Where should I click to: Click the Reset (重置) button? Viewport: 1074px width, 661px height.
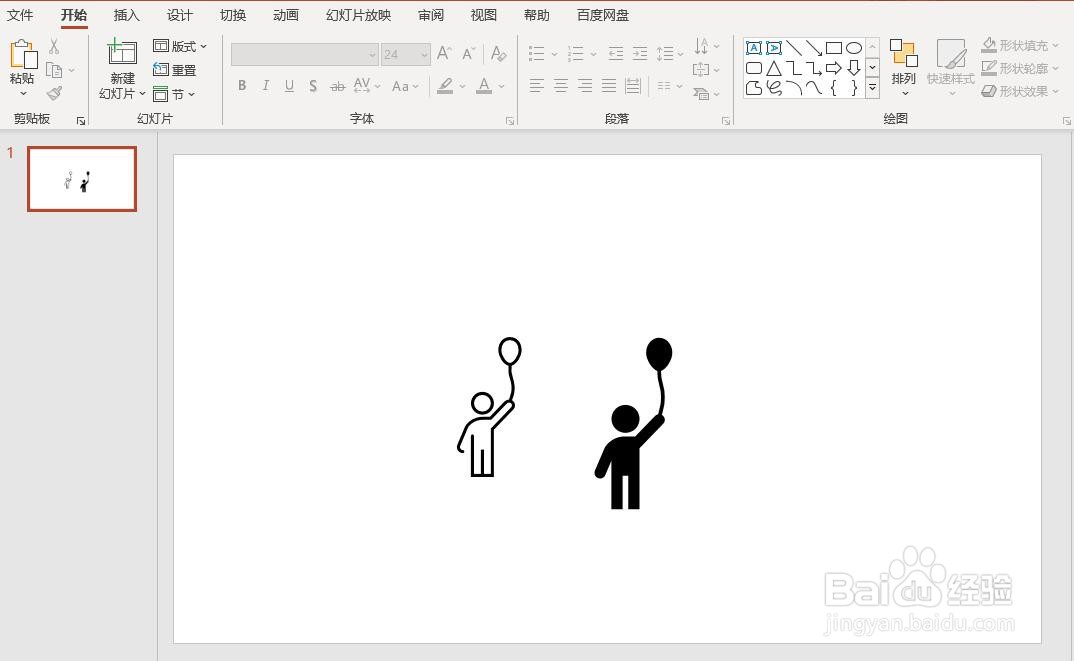pos(175,70)
